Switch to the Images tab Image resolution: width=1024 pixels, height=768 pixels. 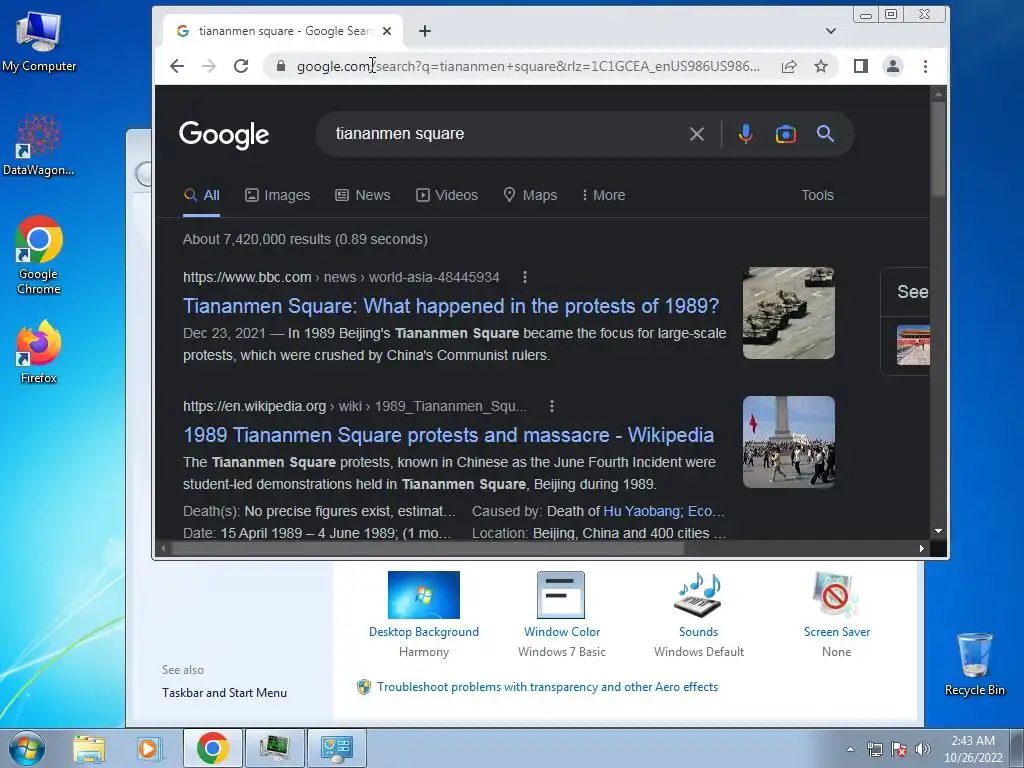(x=278, y=195)
